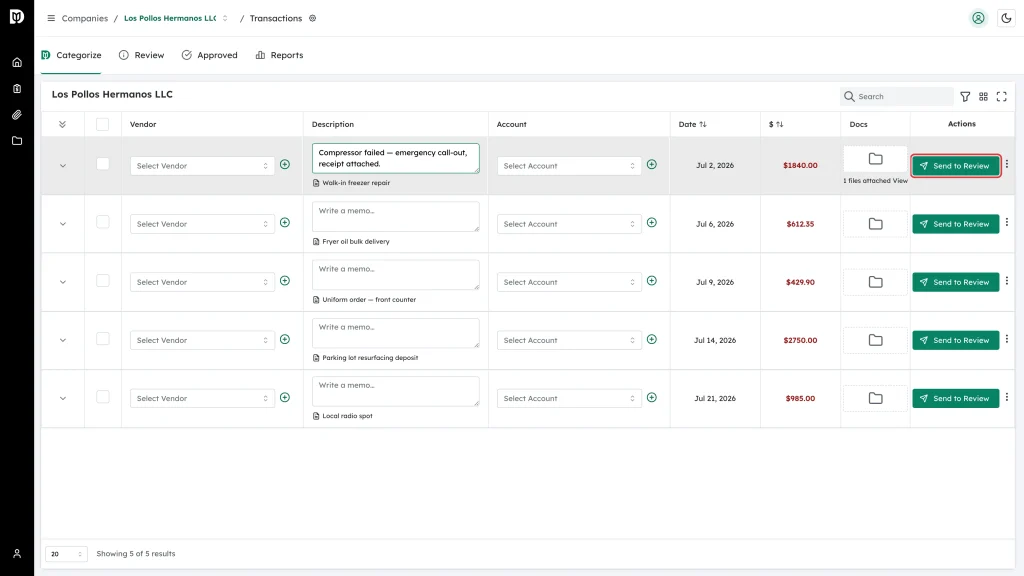Open the company switcher next to Los Pollos Hermanos LLC
1024x576 pixels.
click(x=225, y=18)
